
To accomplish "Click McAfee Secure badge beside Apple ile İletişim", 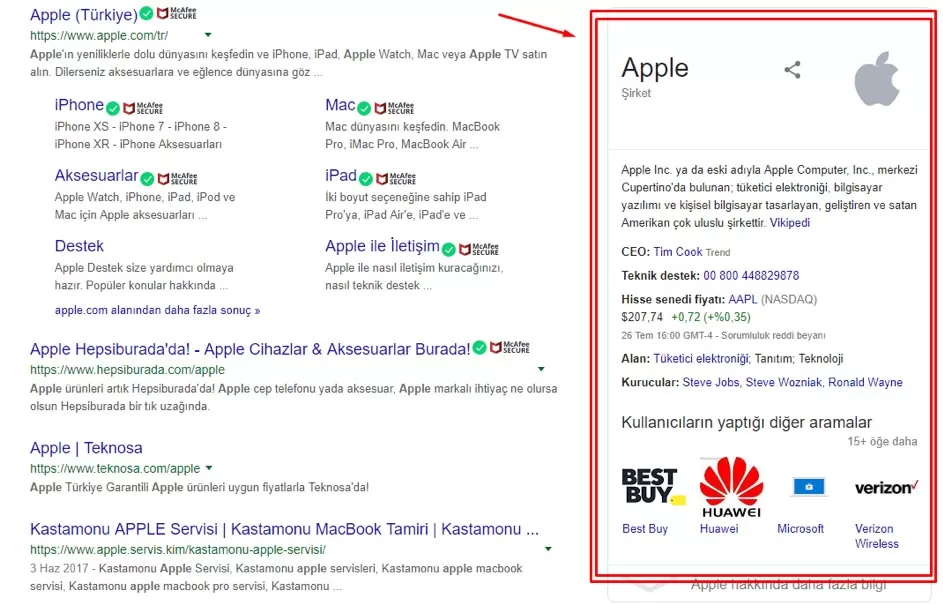I will coord(479,249).
